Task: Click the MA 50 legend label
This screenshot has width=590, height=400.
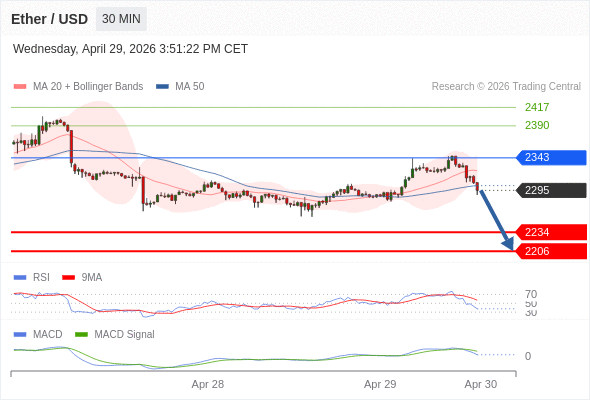Action: click(x=190, y=87)
